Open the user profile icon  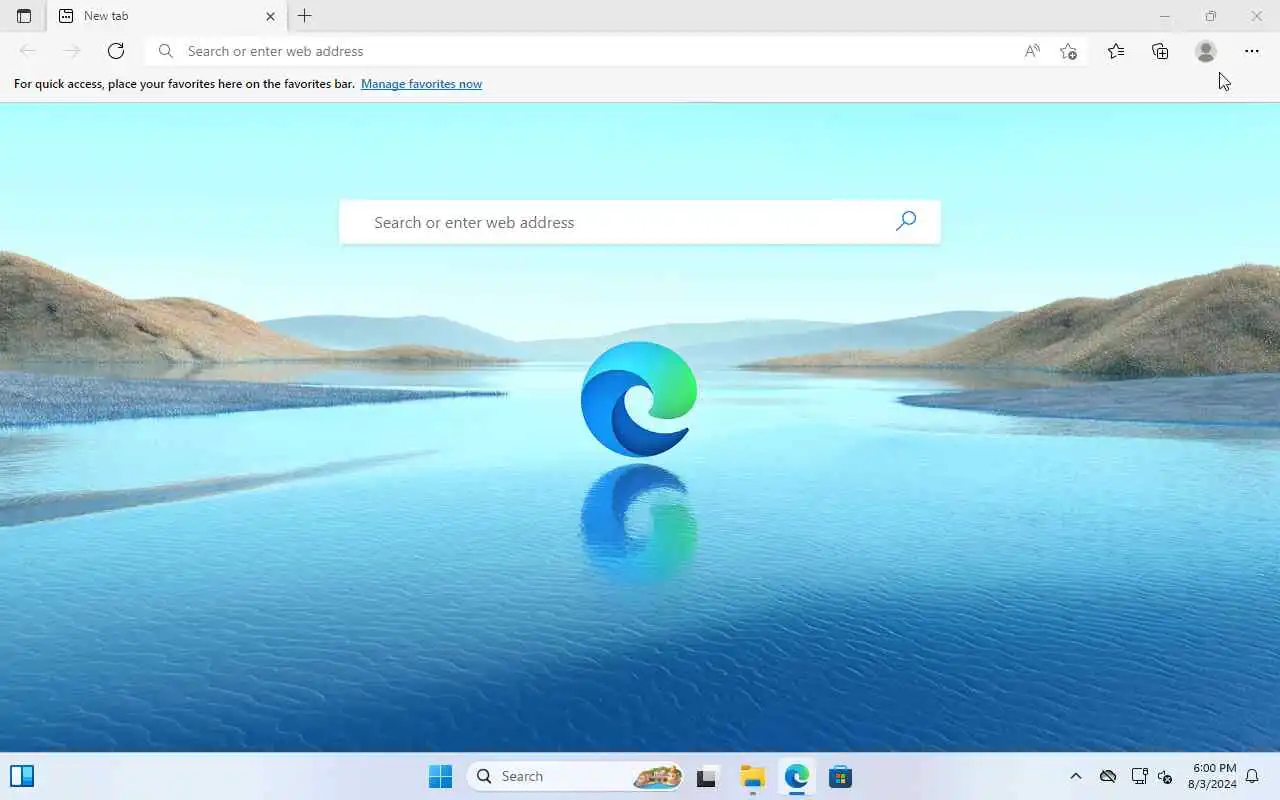[1206, 51]
